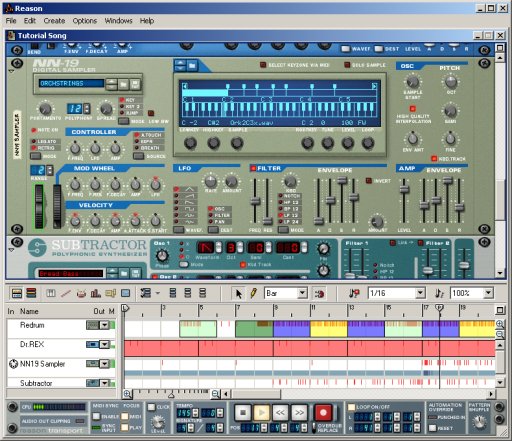The image size is (512, 441).
Task: Open Subtractor track output dropdown
Action: pos(105,383)
